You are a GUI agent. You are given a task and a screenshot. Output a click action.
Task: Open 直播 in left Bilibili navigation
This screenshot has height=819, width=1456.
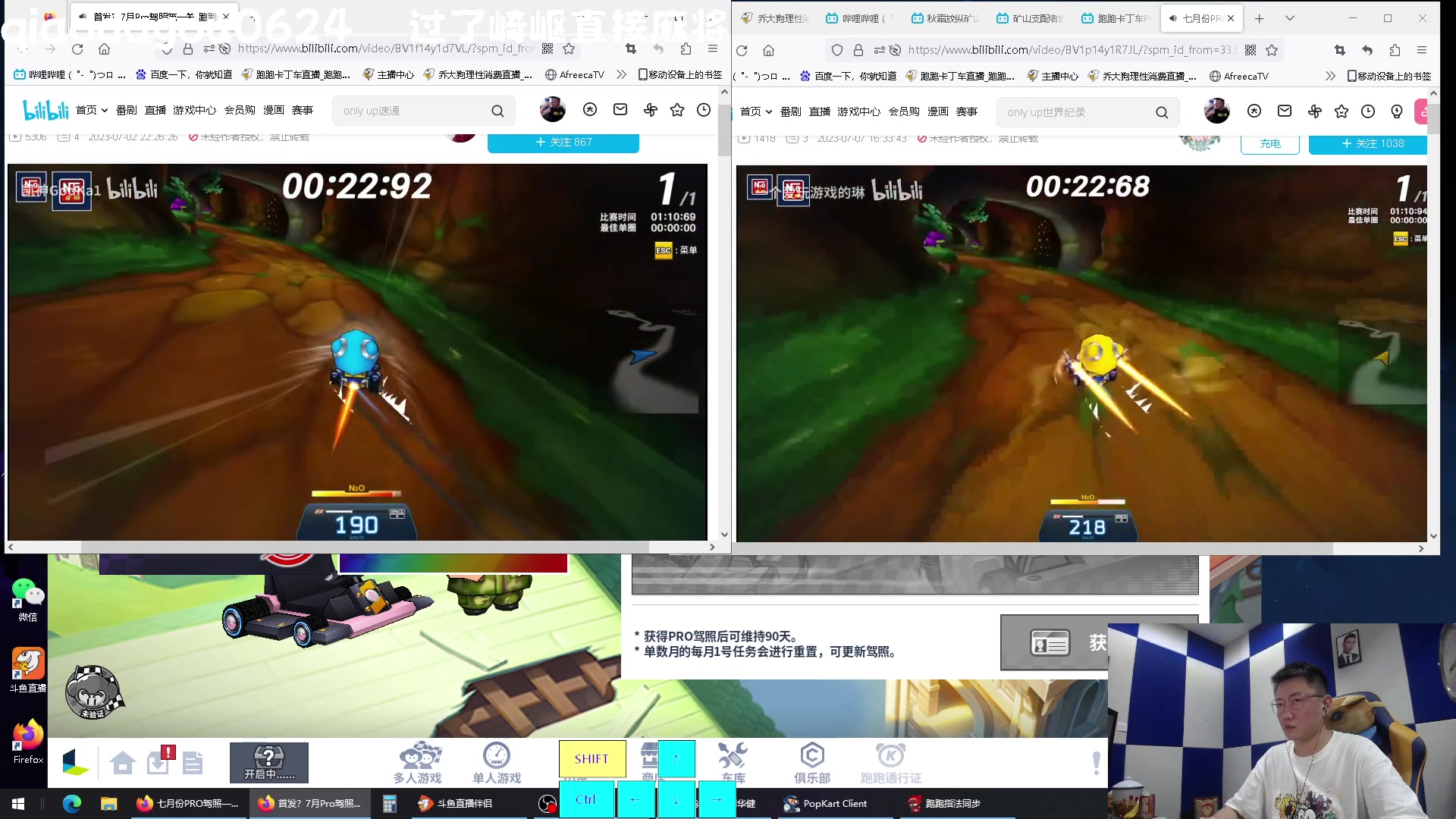point(155,111)
